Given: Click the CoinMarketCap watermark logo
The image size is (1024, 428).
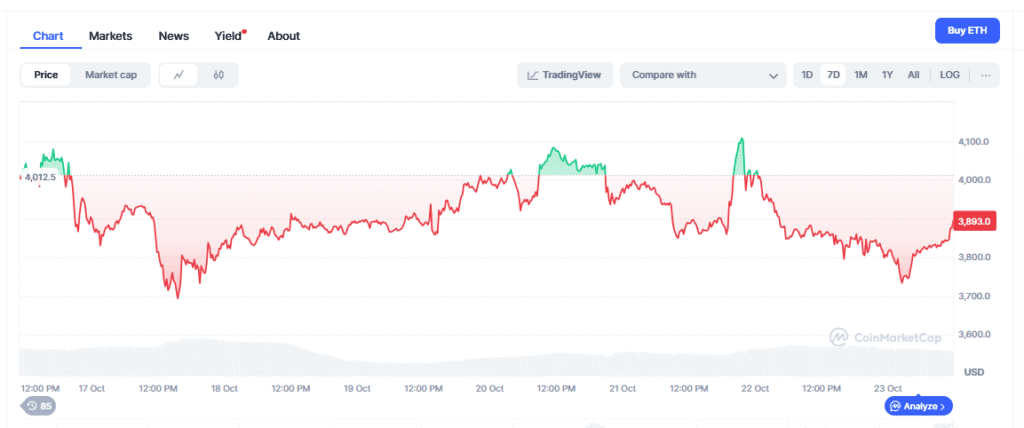Looking at the screenshot, I should click(x=885, y=338).
